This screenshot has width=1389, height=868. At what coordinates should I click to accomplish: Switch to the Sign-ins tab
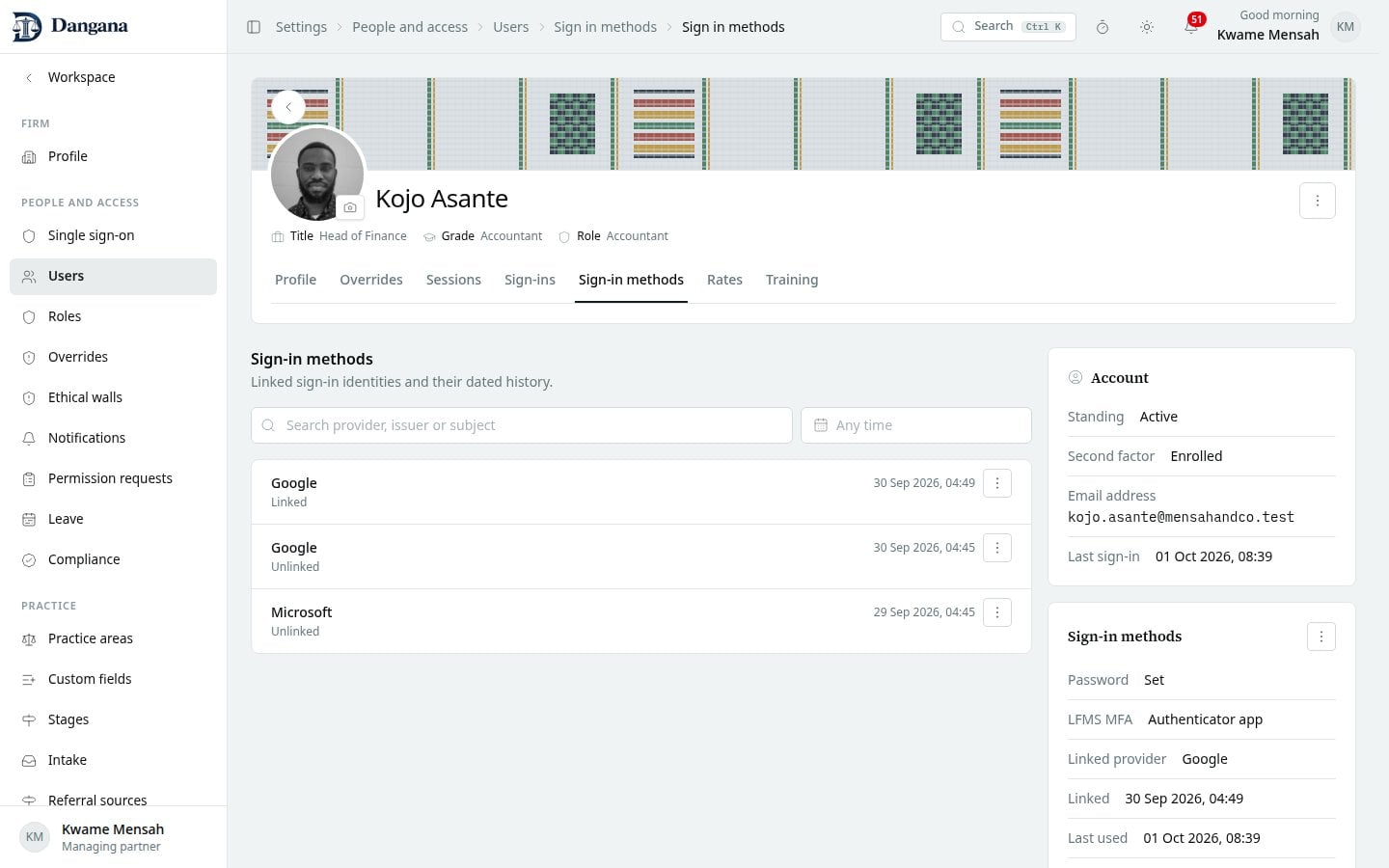(530, 280)
